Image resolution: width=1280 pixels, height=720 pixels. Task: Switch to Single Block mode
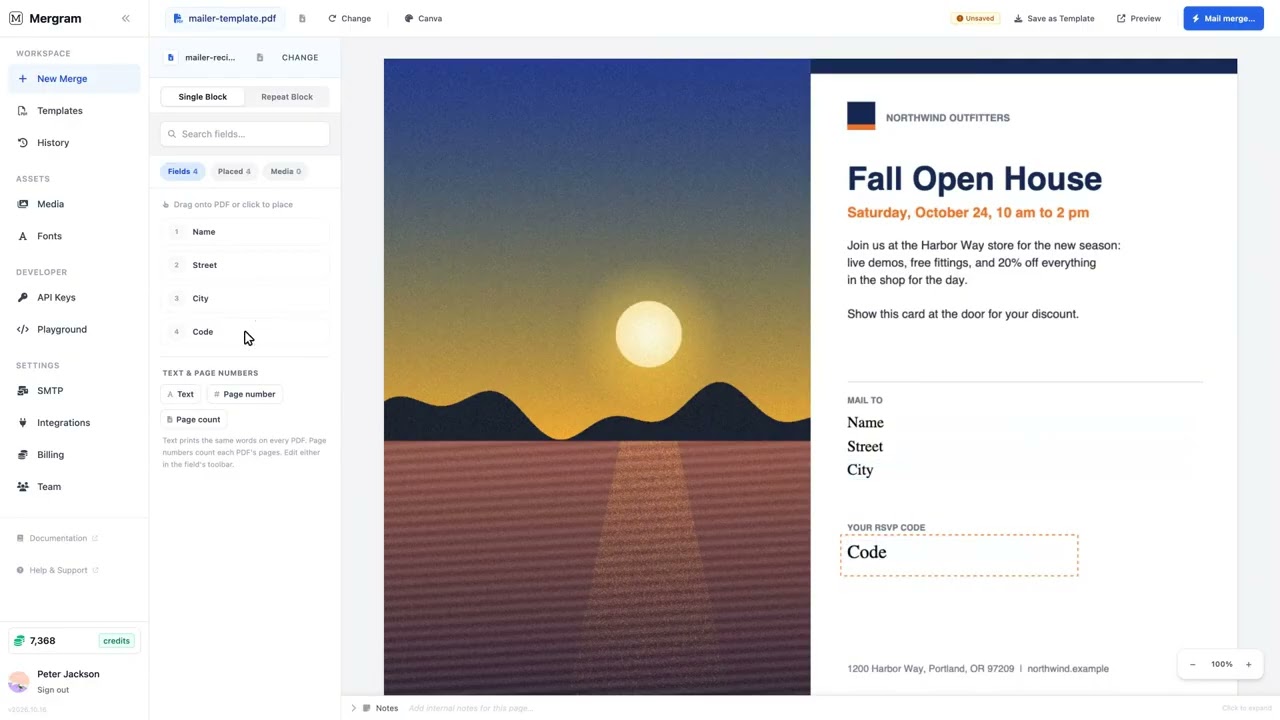[x=203, y=97]
